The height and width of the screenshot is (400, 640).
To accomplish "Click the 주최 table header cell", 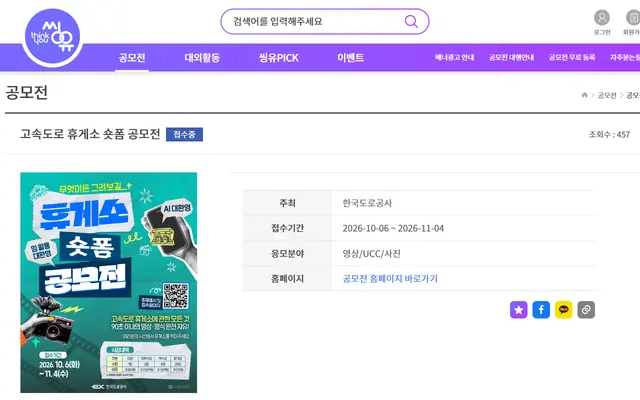I will click(287, 203).
